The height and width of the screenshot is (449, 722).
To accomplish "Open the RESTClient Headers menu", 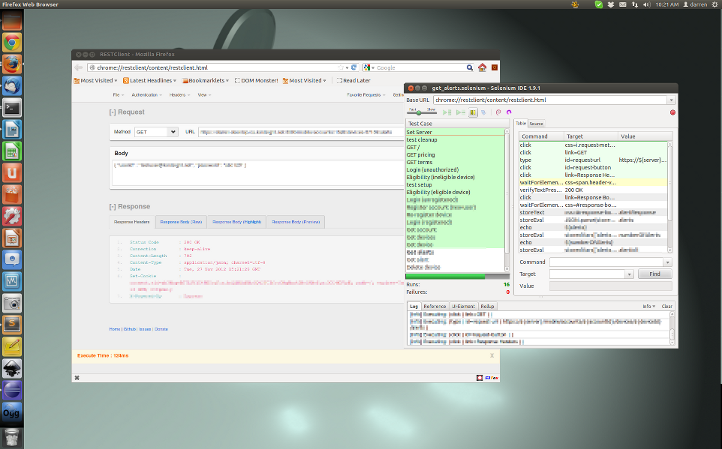I will [179, 95].
